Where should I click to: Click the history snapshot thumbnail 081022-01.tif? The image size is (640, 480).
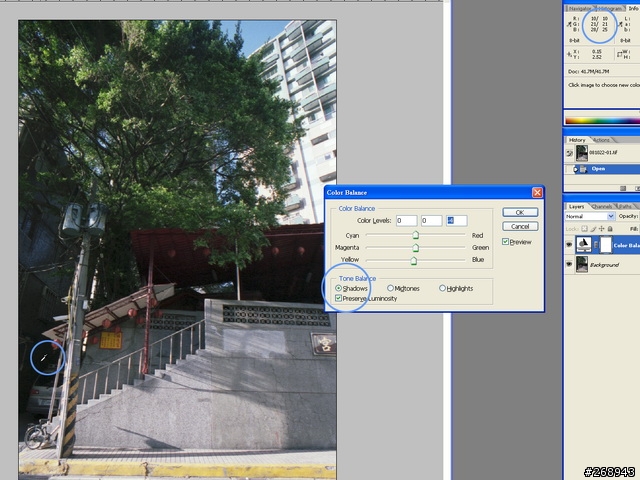pos(582,153)
